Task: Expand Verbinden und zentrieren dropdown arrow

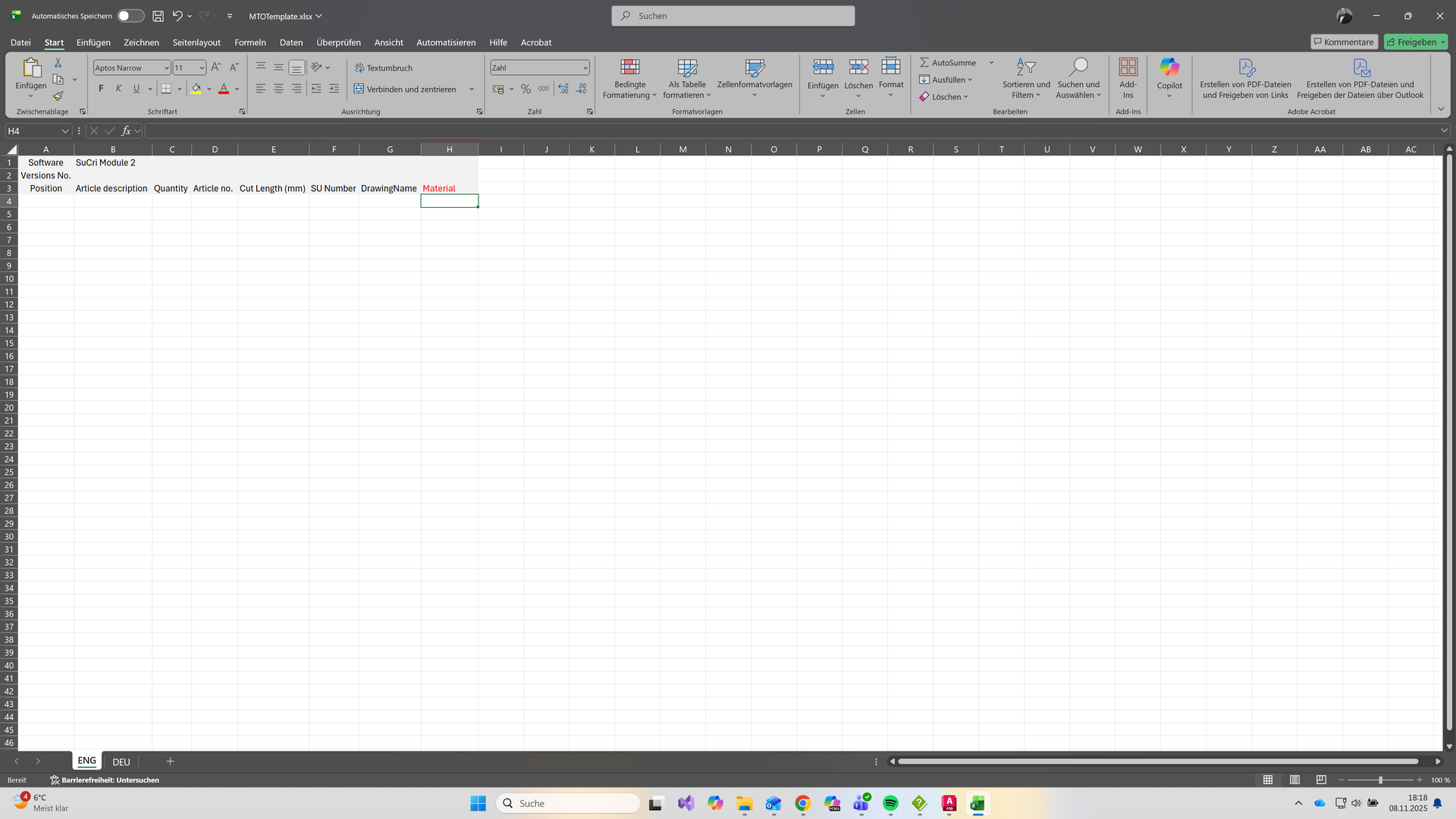Action: (472, 89)
